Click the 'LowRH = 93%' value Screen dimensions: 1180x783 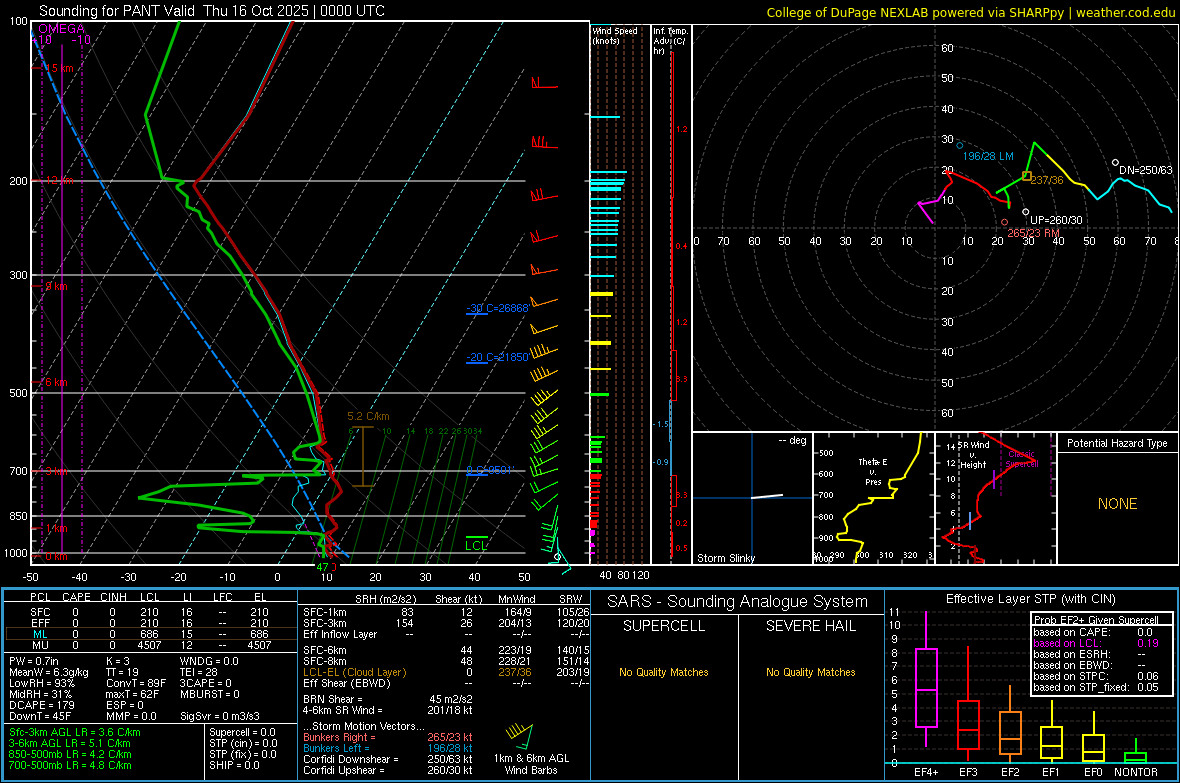(41, 684)
